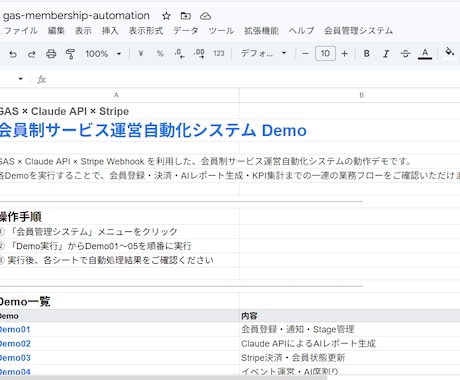Star the gas-membership-automation document

[x=166, y=16]
